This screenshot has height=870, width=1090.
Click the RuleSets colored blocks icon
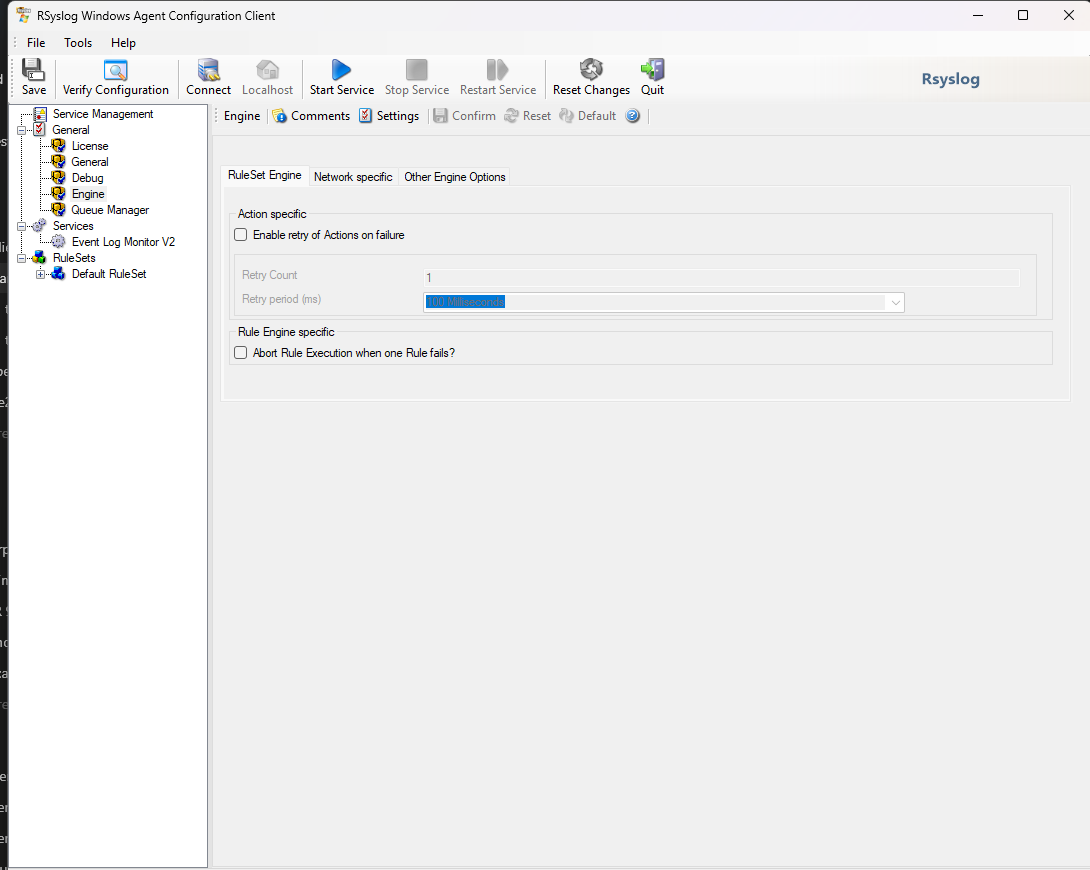[40, 258]
